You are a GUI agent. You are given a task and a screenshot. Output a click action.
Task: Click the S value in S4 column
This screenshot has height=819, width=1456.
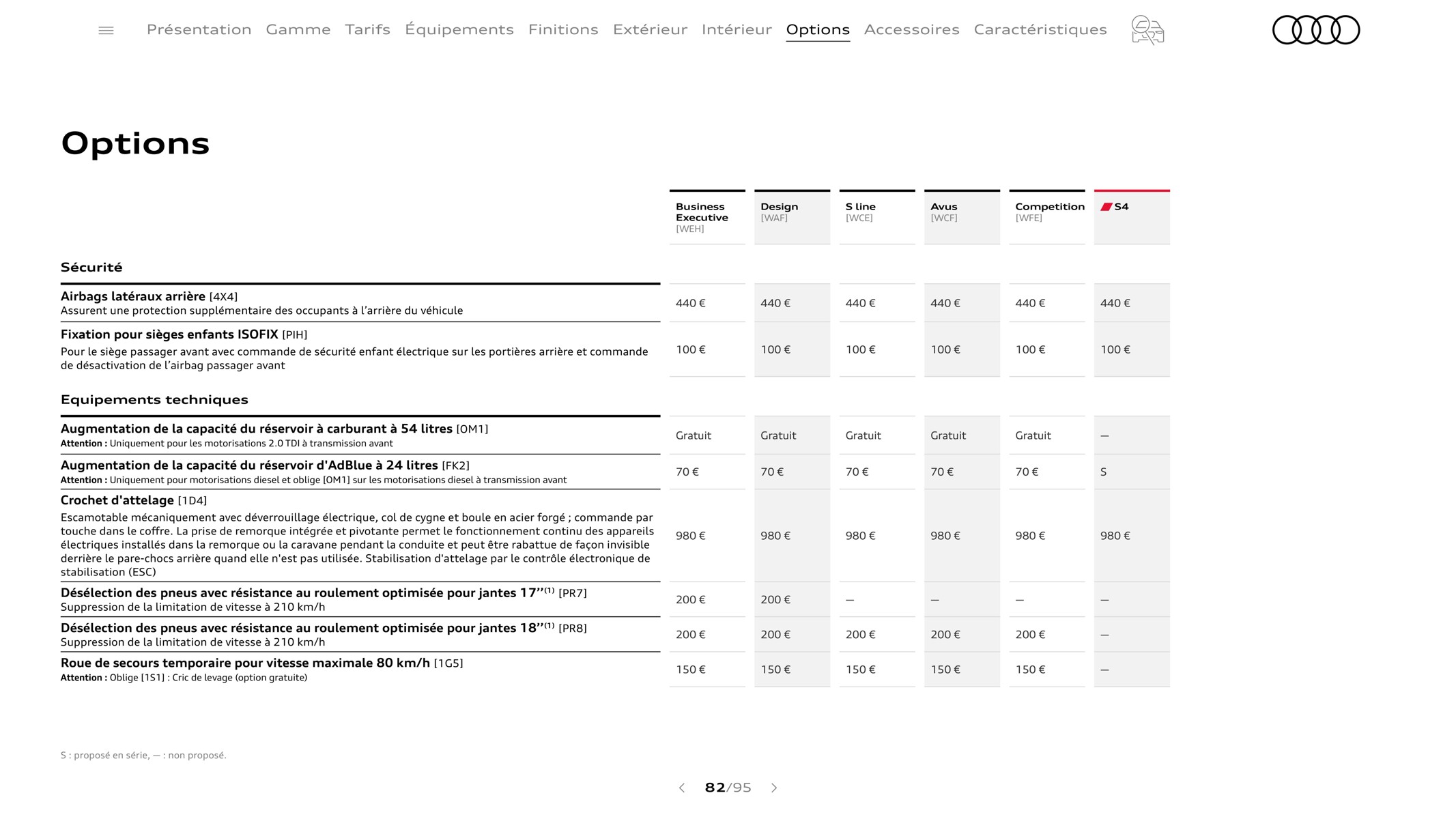point(1104,472)
